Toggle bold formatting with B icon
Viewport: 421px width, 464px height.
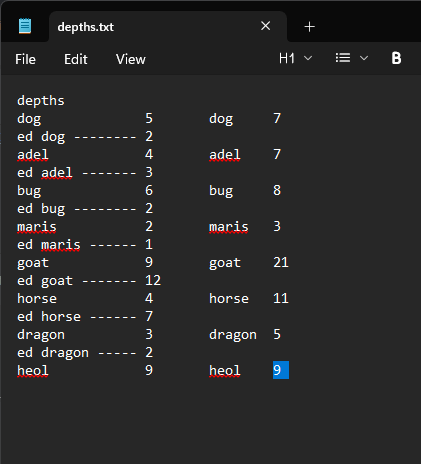(x=396, y=58)
